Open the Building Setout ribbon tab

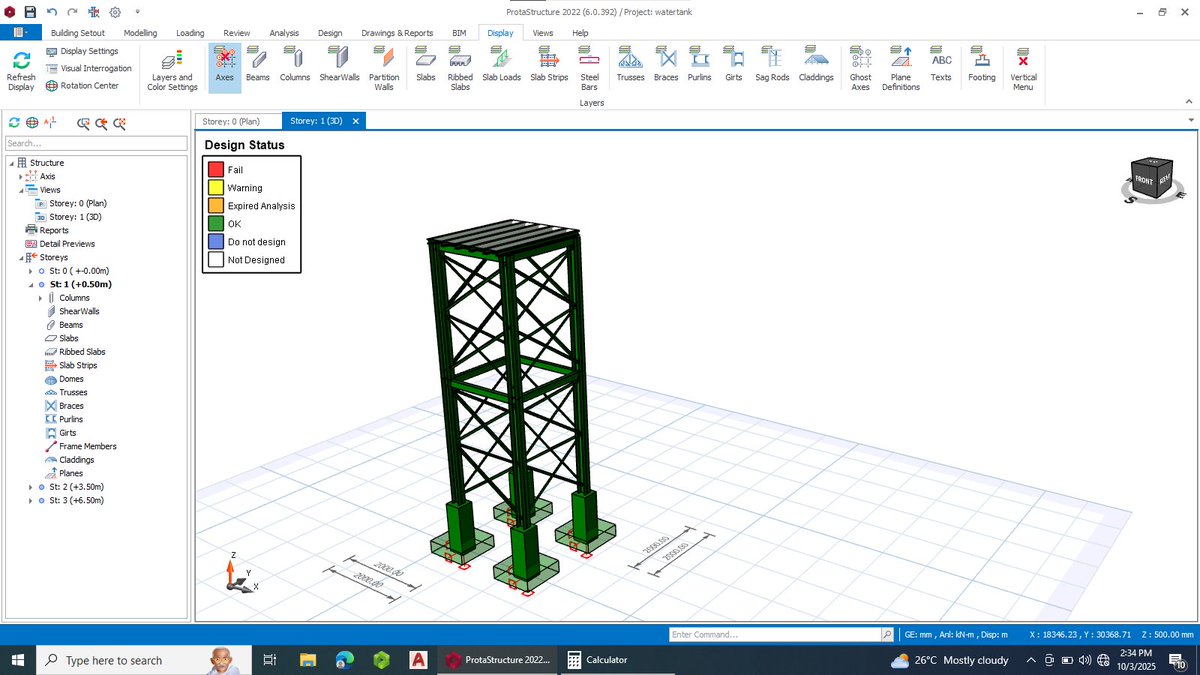[78, 33]
